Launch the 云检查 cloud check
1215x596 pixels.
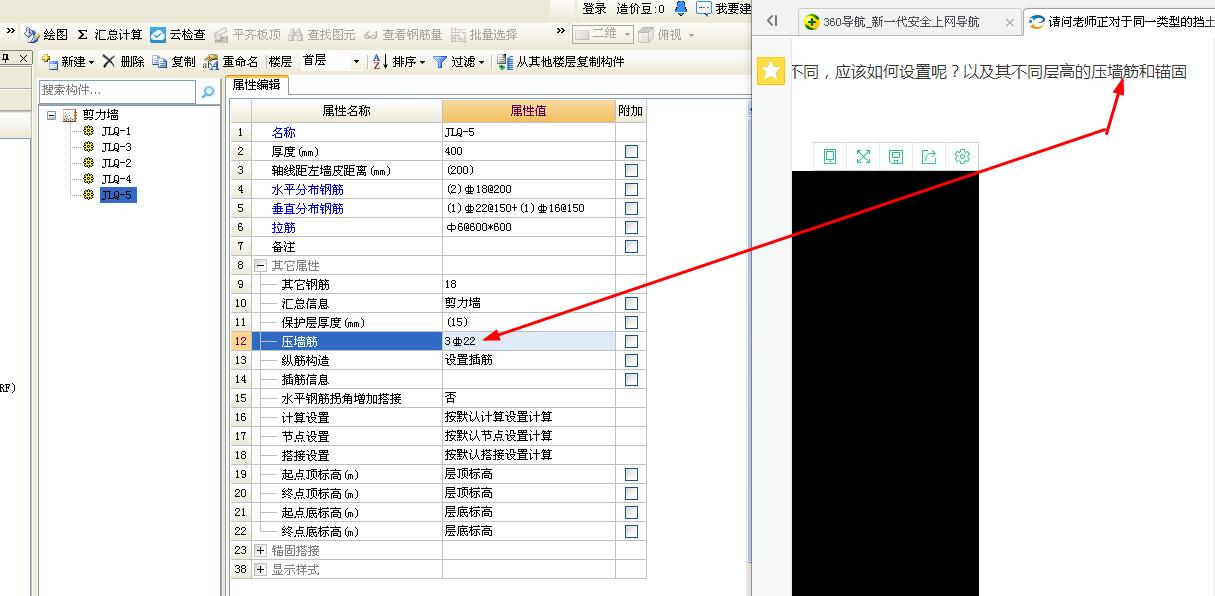tap(178, 35)
